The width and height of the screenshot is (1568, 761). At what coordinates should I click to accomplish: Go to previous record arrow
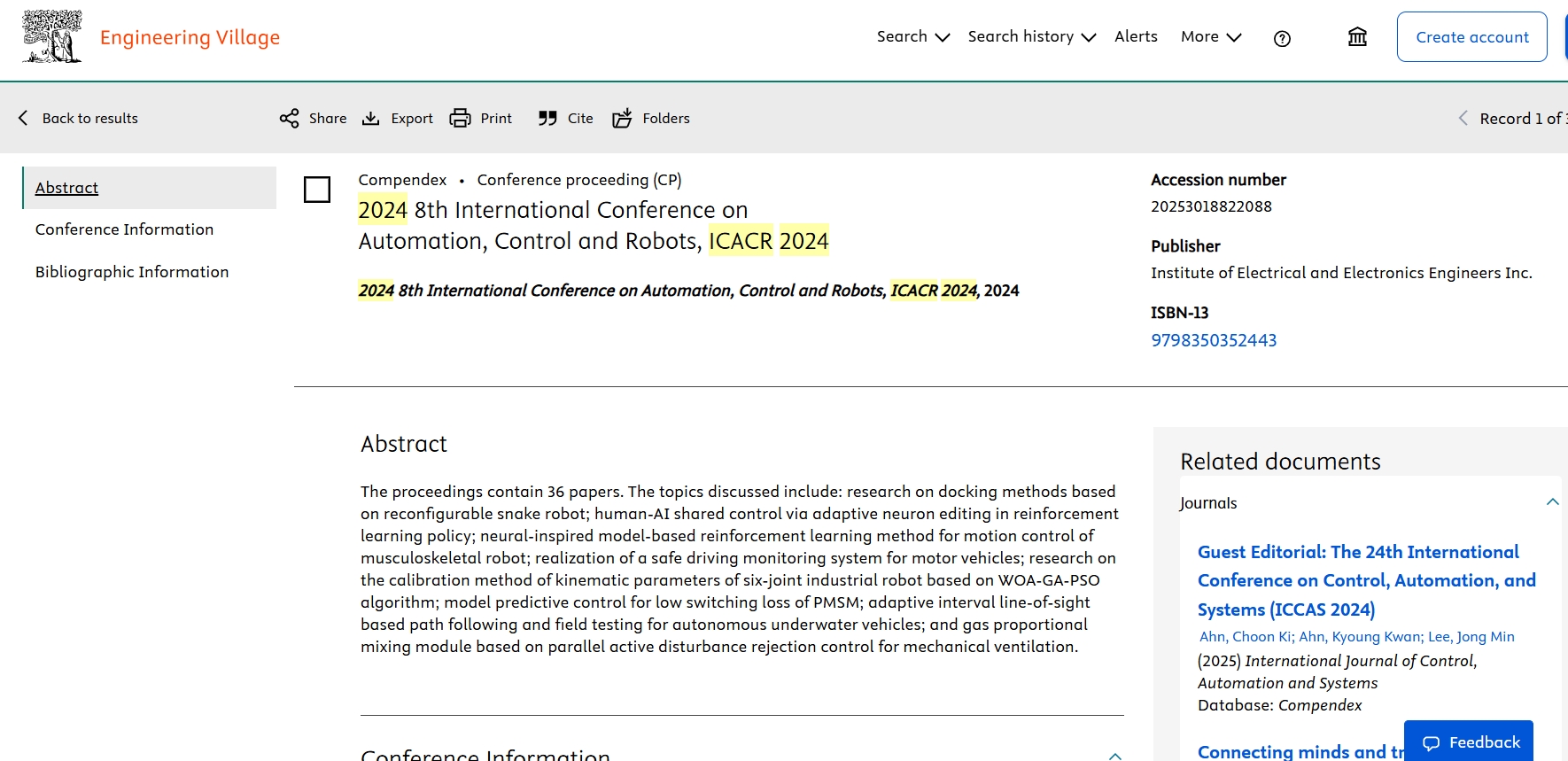[x=1463, y=118]
